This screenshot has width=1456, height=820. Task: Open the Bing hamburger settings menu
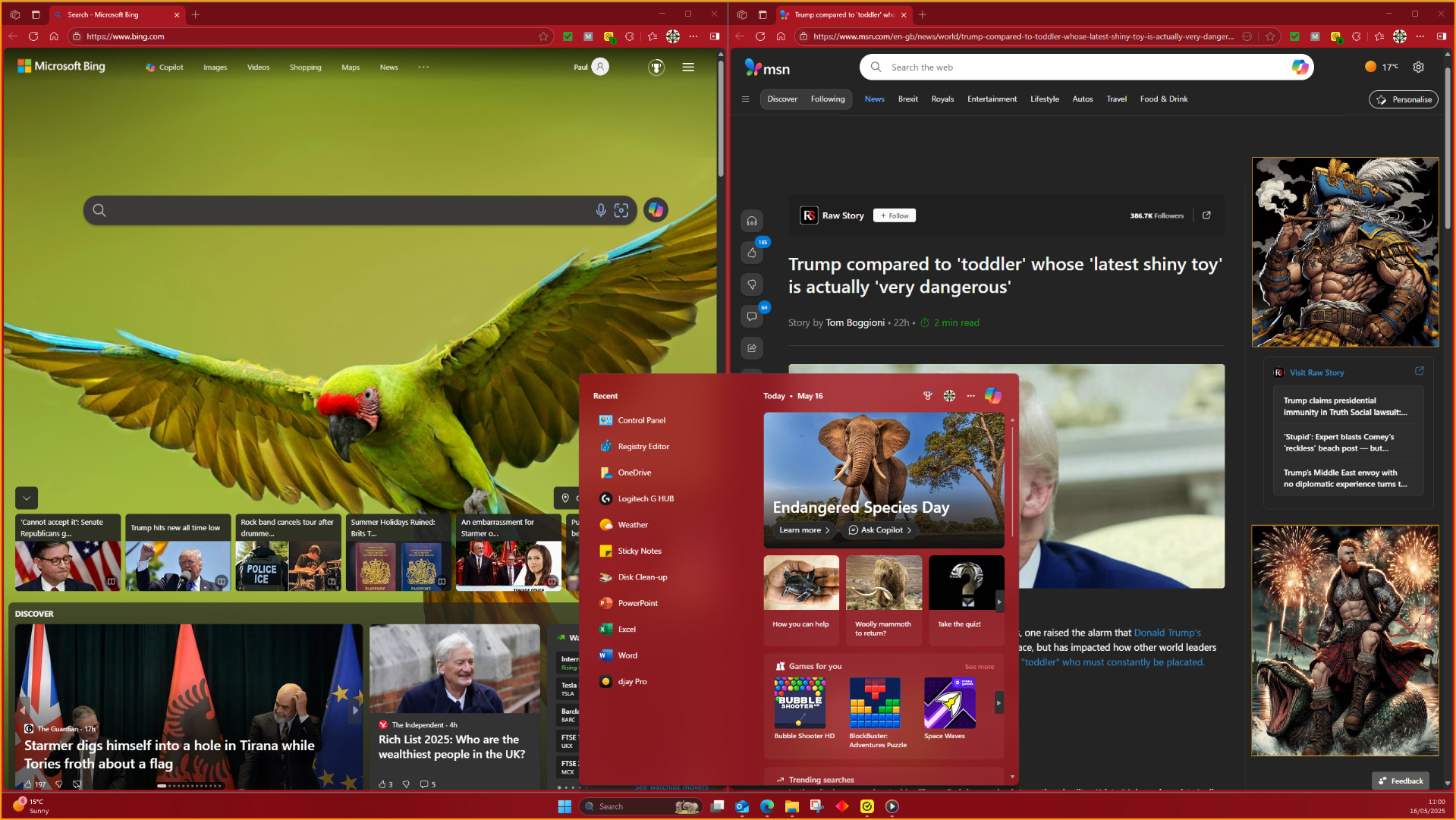coord(688,67)
